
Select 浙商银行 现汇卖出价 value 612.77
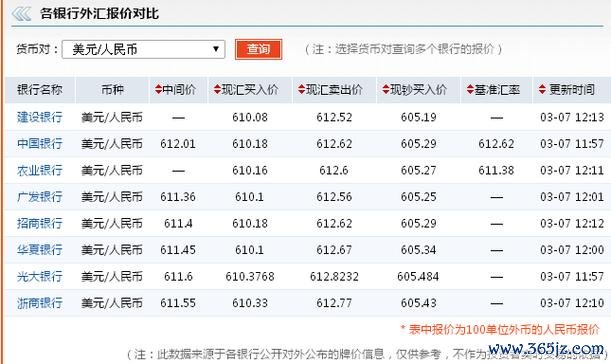point(334,303)
